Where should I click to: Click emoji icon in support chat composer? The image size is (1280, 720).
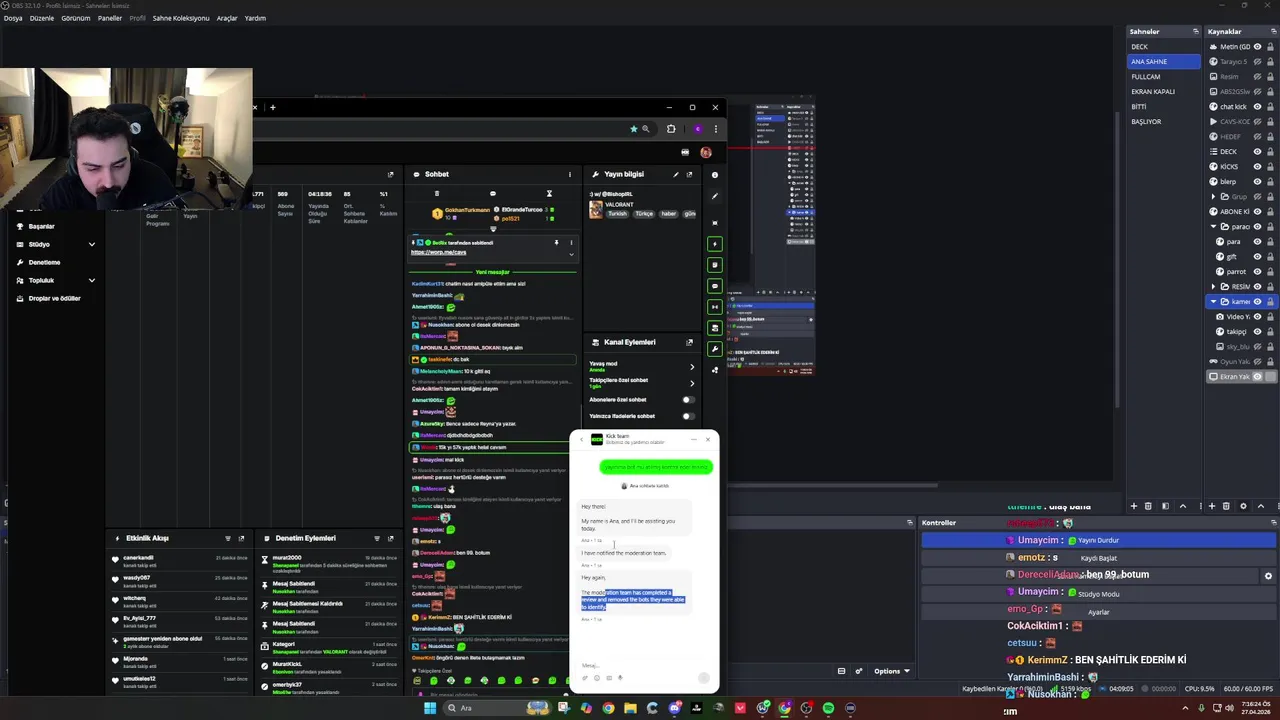597,678
